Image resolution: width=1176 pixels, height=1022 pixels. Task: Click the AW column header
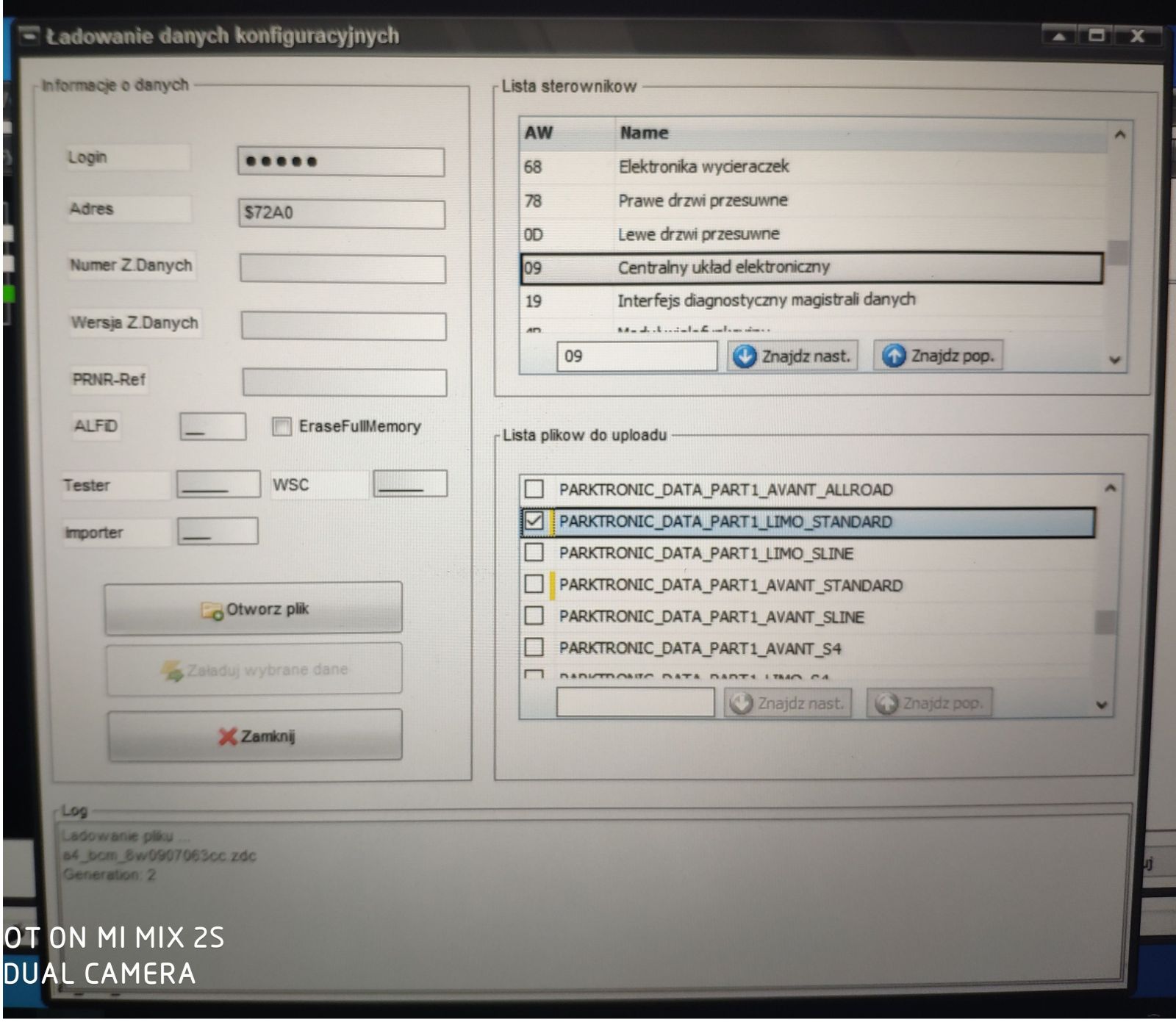click(567, 133)
